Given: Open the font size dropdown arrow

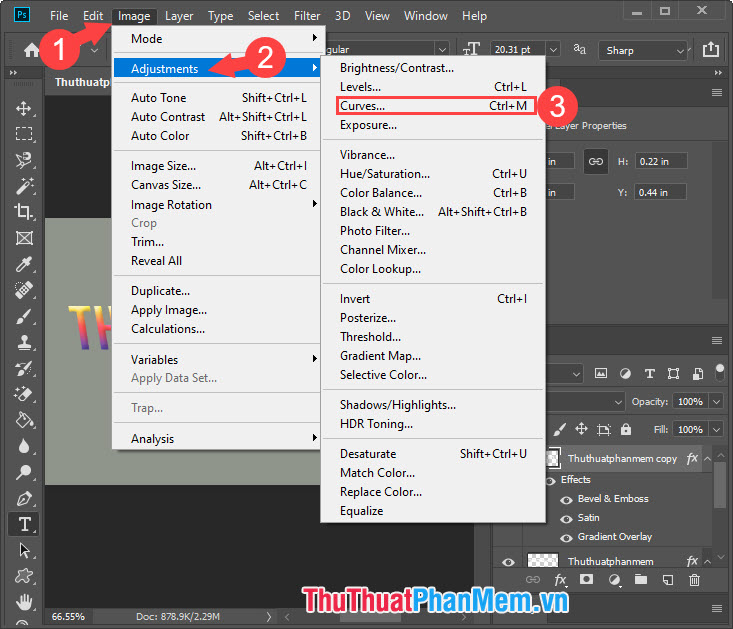Looking at the screenshot, I should pos(553,49).
